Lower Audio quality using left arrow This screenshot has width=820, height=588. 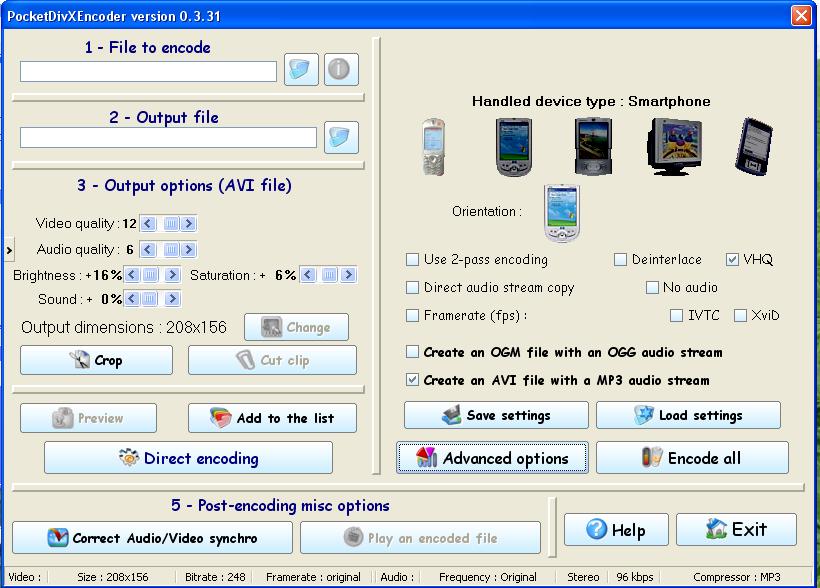(148, 250)
